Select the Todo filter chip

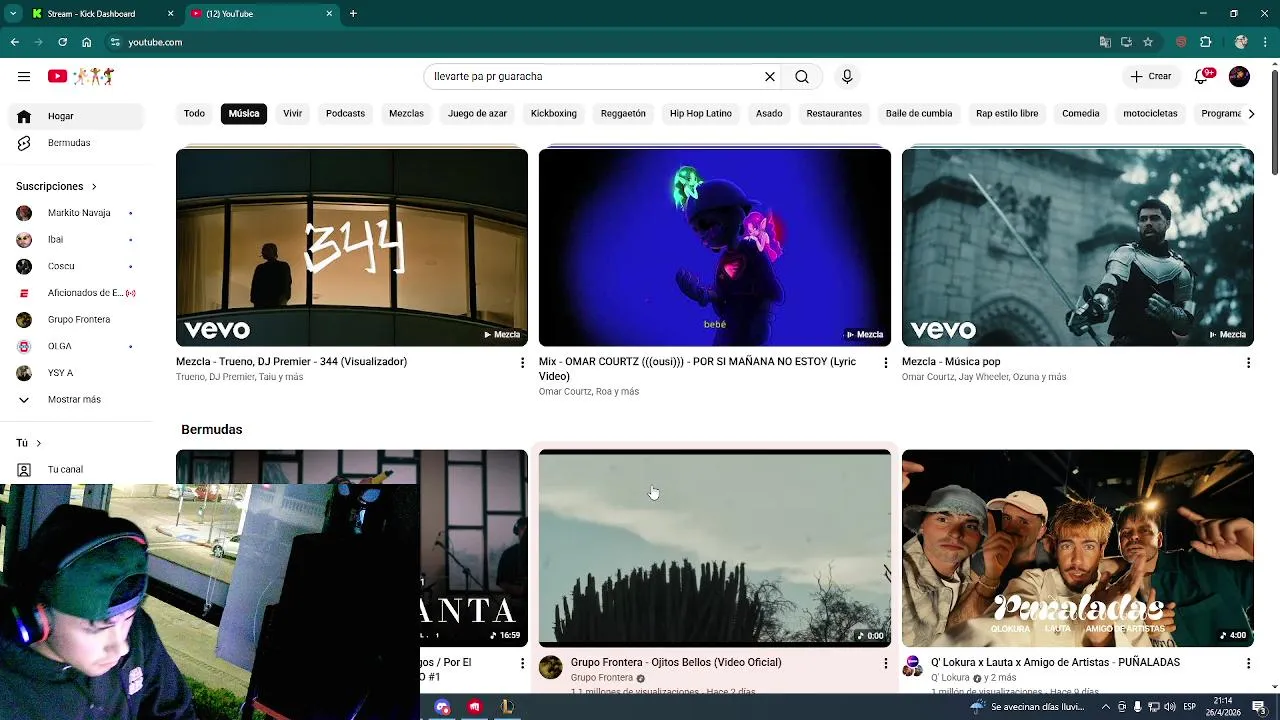coord(194,113)
